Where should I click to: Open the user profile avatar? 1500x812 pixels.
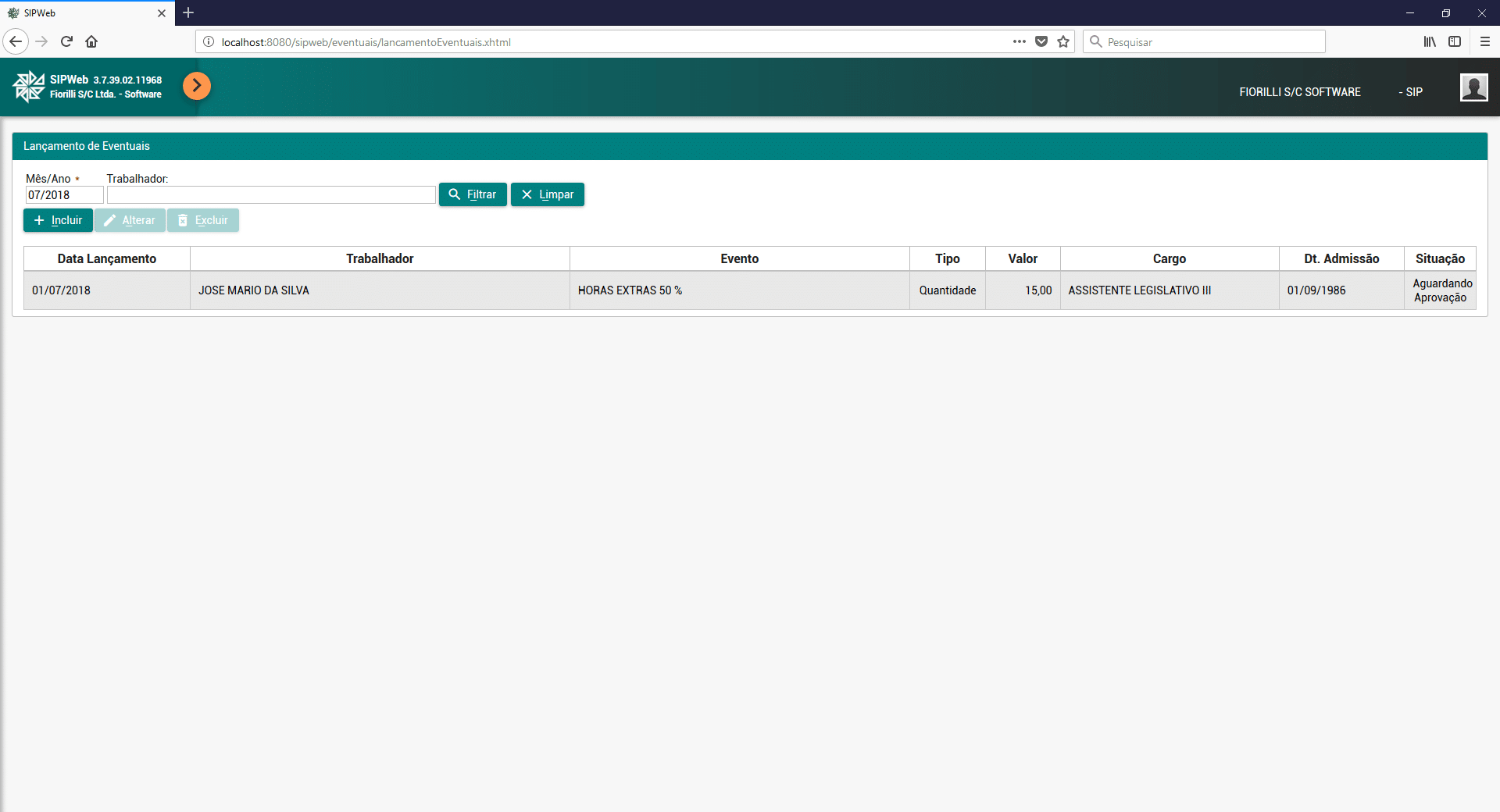click(x=1473, y=87)
